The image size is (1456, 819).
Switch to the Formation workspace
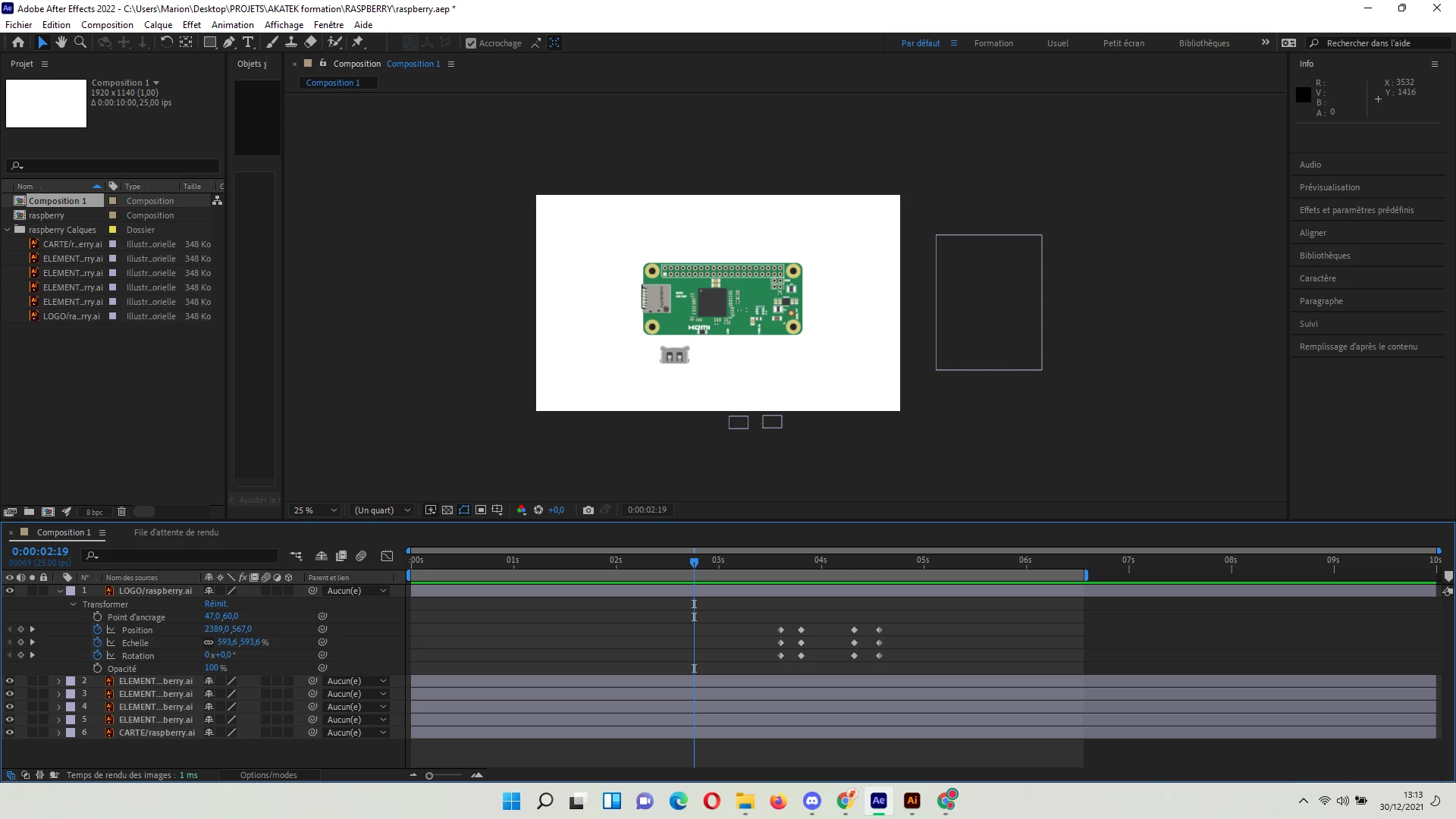[x=993, y=43]
